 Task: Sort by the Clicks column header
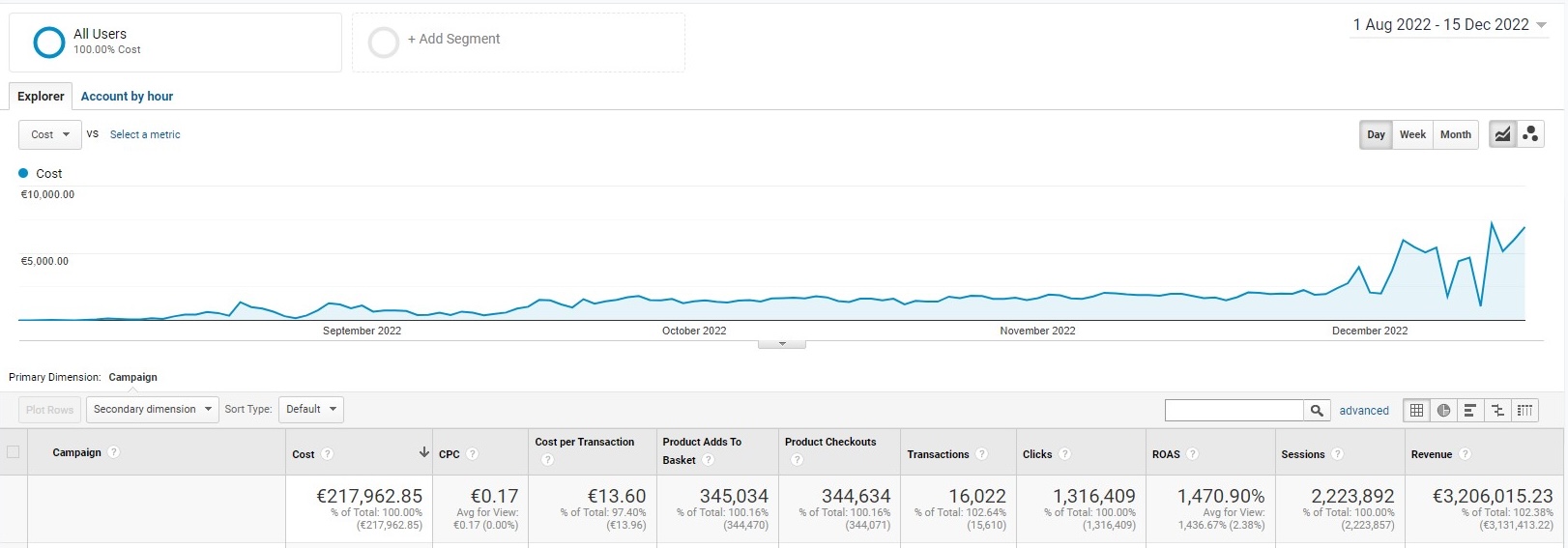coord(1037,454)
